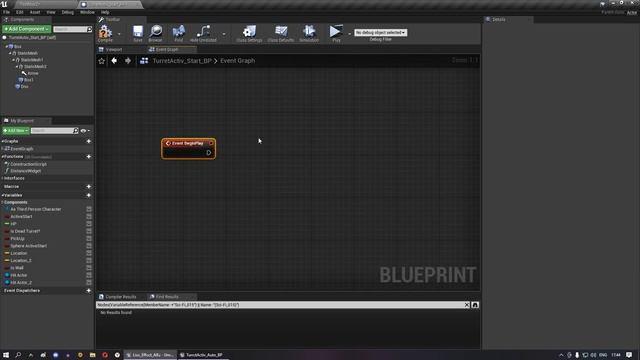The width and height of the screenshot is (640, 360).
Task: Click TurretActiv_Start_BP in the breadcrumb
Action: (x=182, y=61)
